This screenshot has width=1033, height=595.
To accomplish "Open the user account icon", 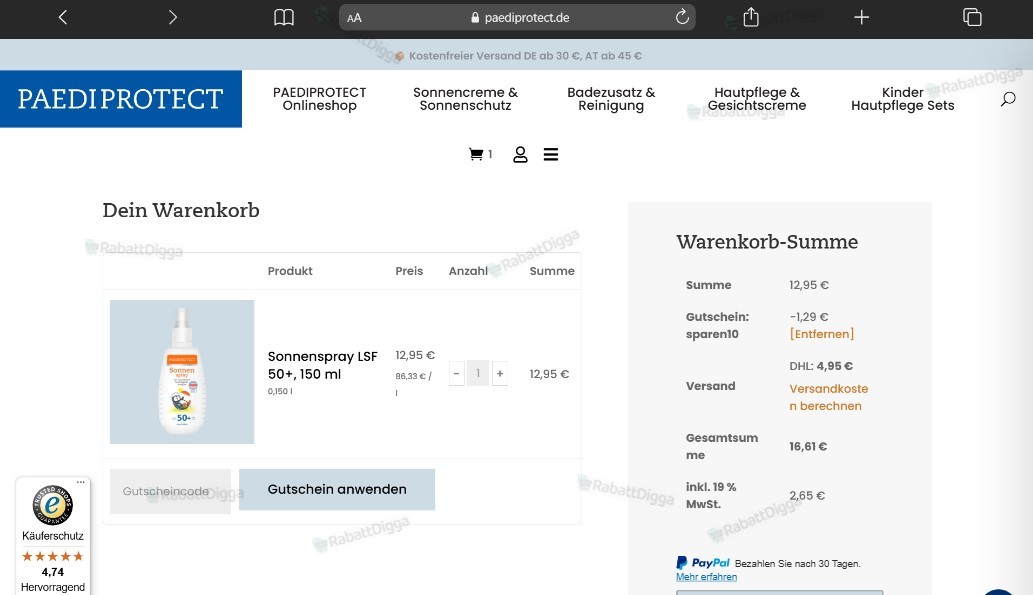I will coord(520,154).
